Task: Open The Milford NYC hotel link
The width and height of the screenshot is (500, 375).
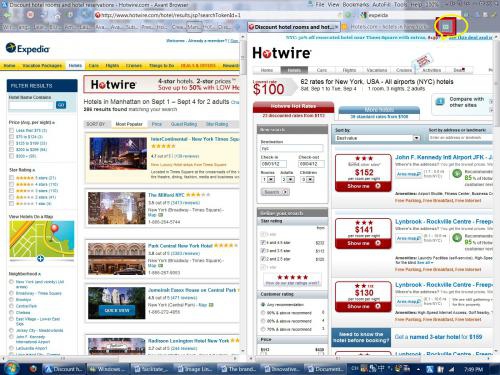Action: click(x=166, y=195)
